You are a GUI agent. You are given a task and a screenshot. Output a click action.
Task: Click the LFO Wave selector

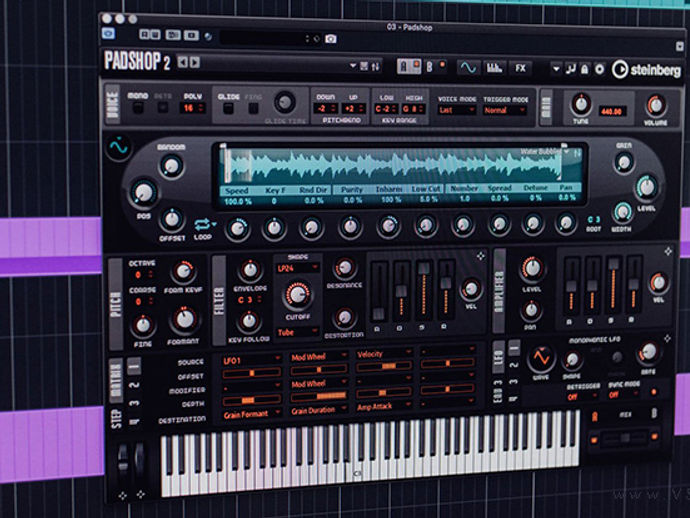click(541, 358)
